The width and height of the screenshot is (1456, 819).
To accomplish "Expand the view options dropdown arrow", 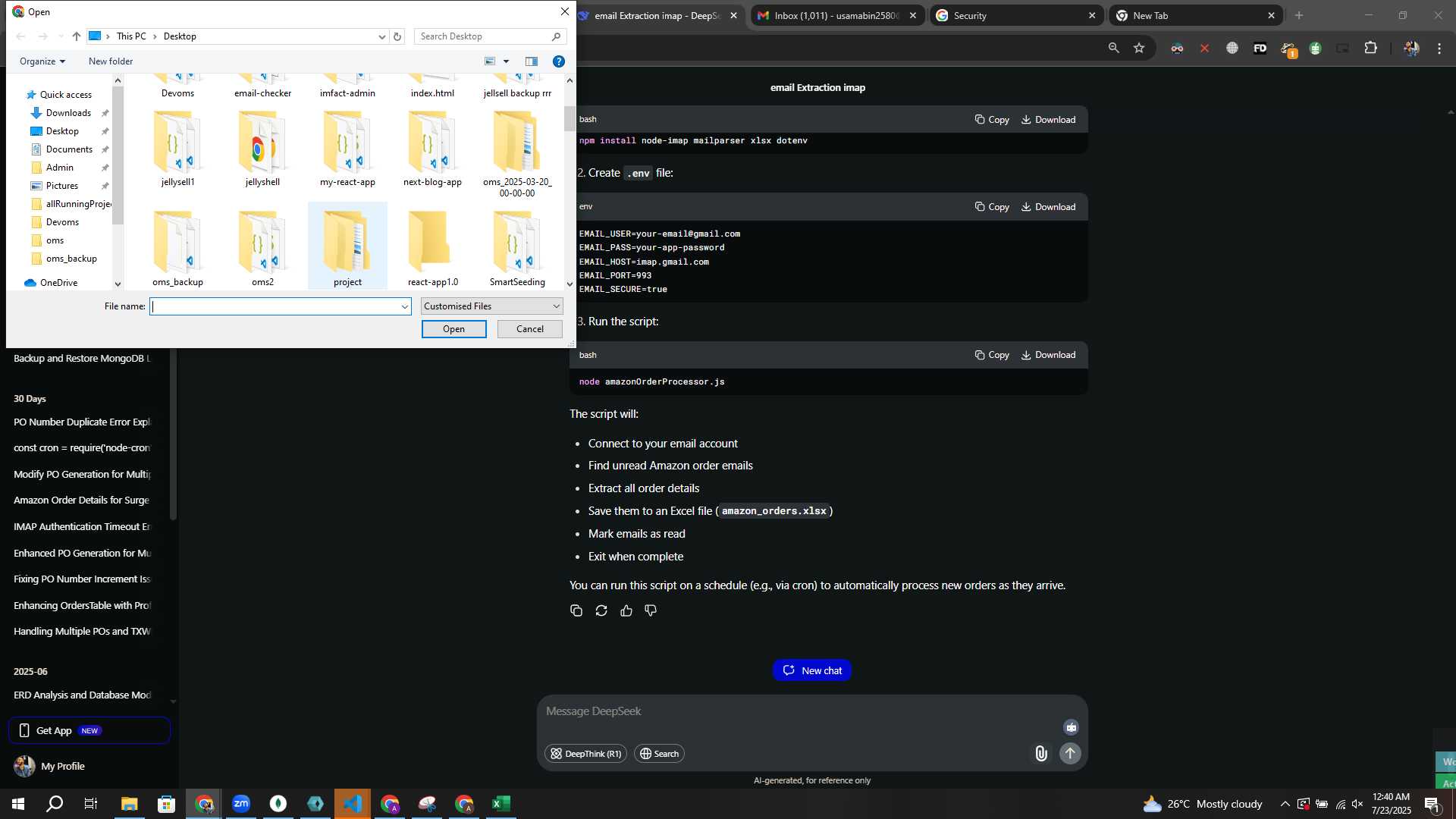I will click(x=506, y=61).
